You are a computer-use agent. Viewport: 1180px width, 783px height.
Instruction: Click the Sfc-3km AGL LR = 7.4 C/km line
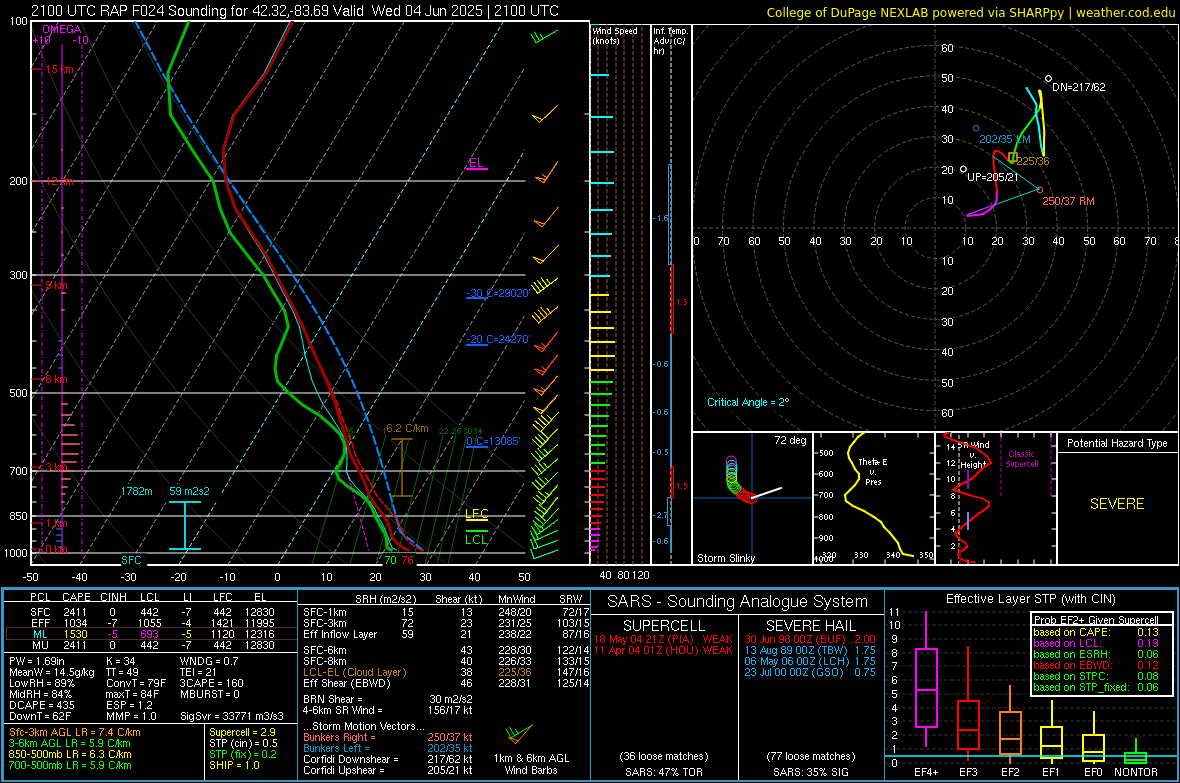[75, 732]
